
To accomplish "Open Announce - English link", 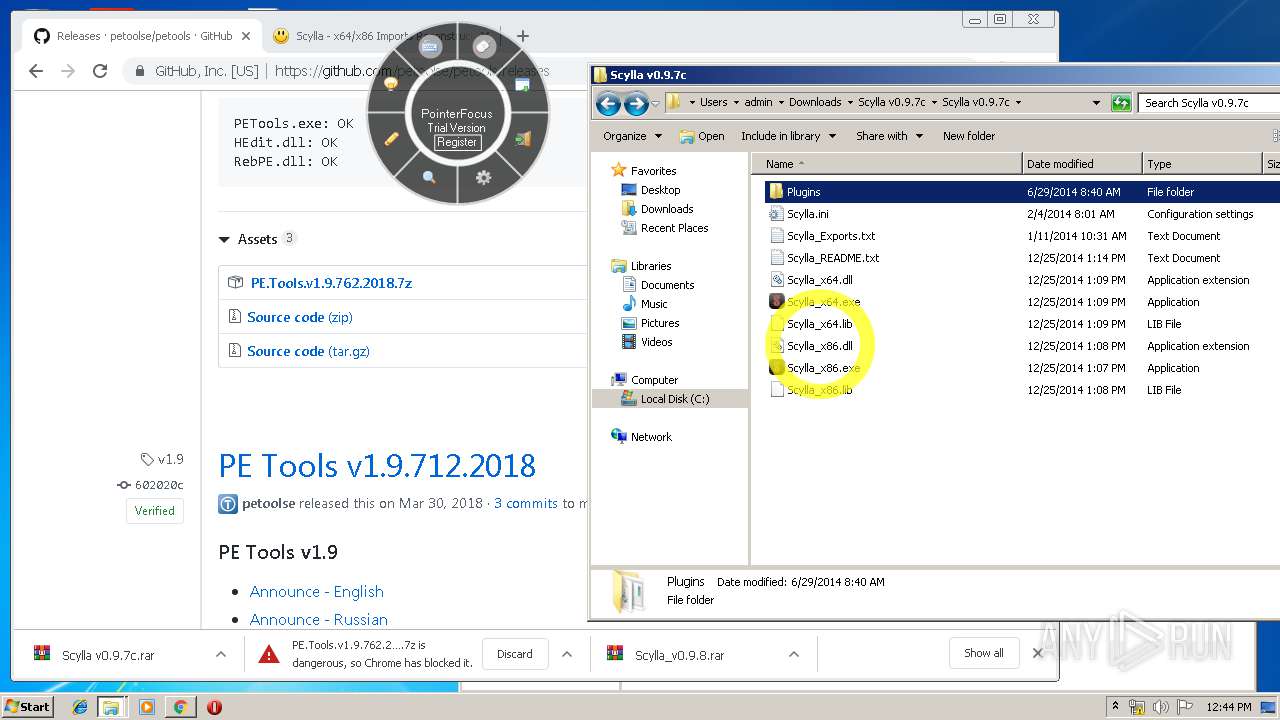I will pyautogui.click(x=317, y=591).
